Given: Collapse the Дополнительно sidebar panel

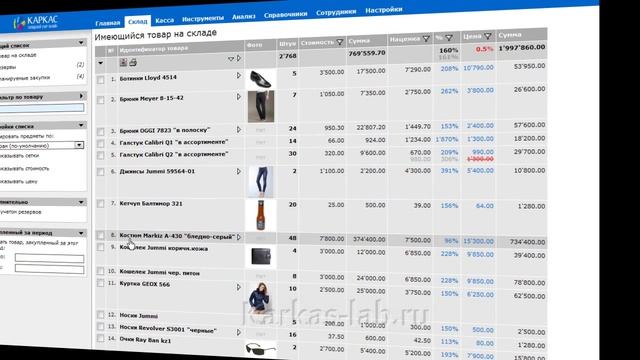Looking at the screenshot, I should (x=81, y=202).
